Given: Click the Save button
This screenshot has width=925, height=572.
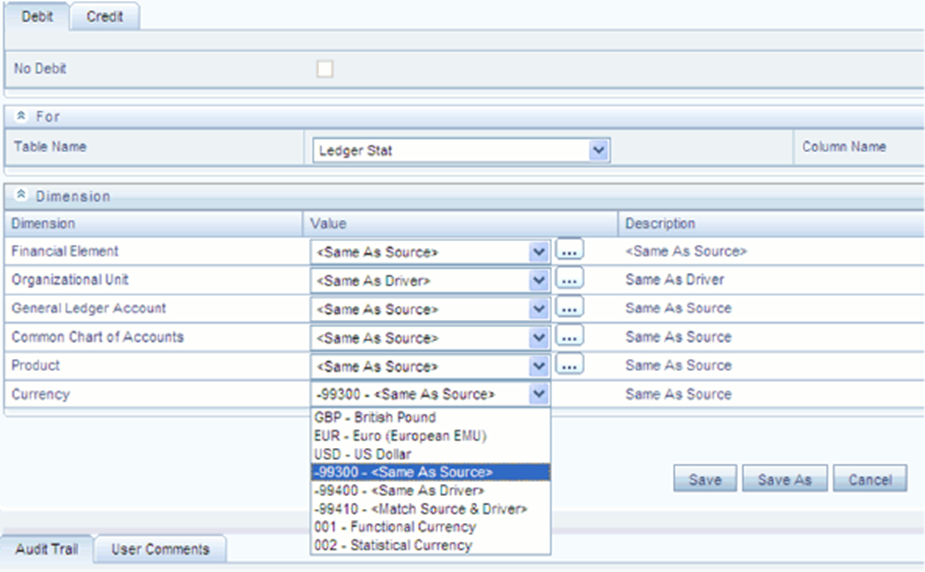Looking at the screenshot, I should coord(705,479).
